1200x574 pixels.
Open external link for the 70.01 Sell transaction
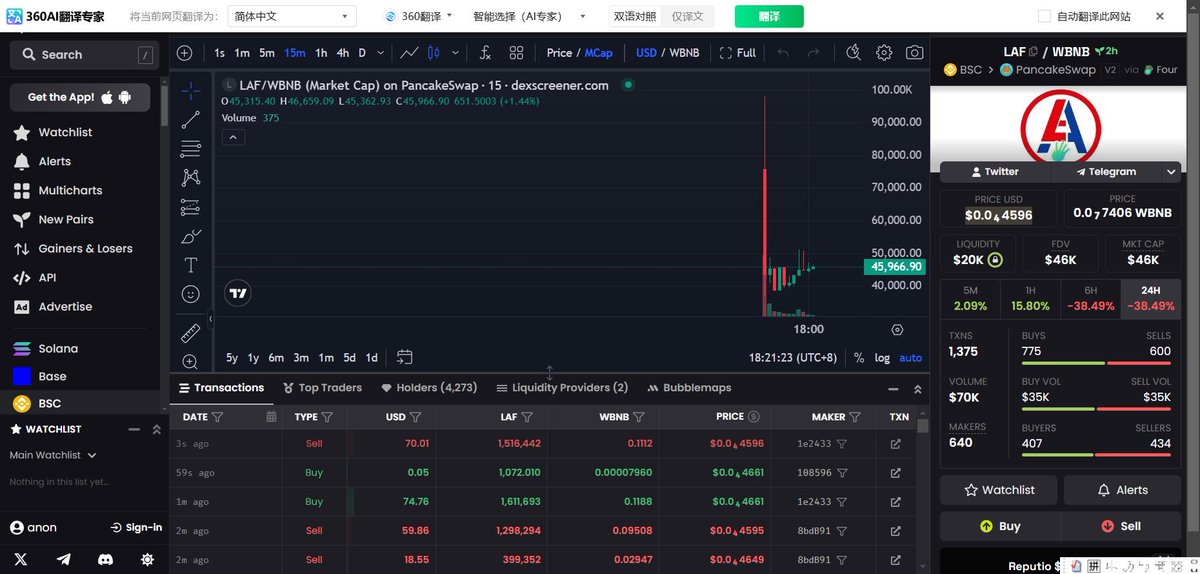(x=895, y=444)
